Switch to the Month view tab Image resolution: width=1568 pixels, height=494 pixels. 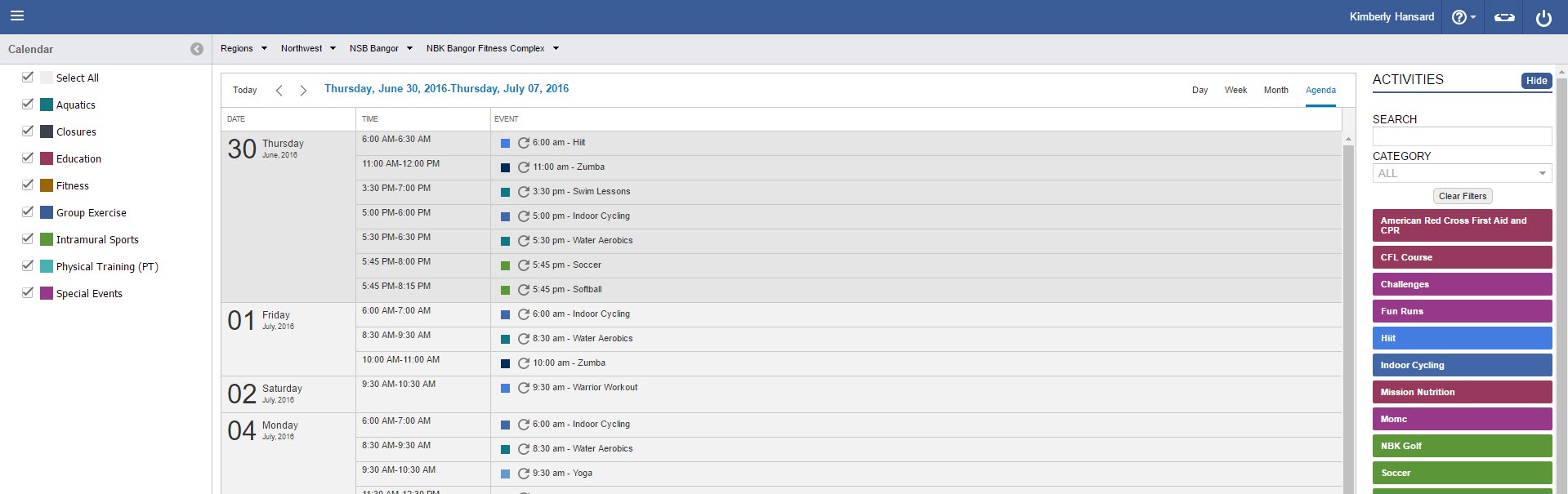(x=1275, y=90)
